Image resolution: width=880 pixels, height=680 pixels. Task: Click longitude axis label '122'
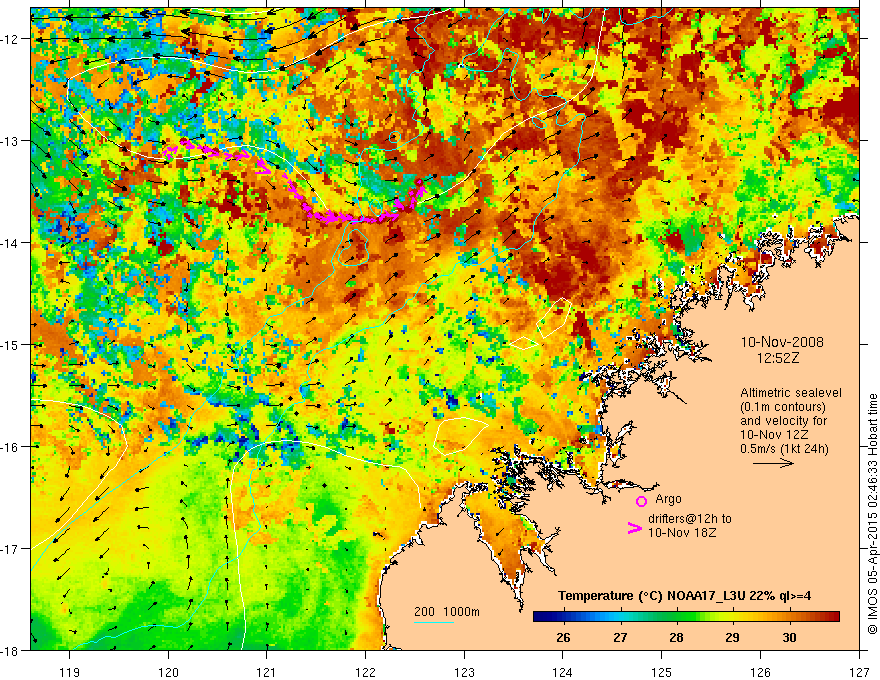[x=365, y=672]
